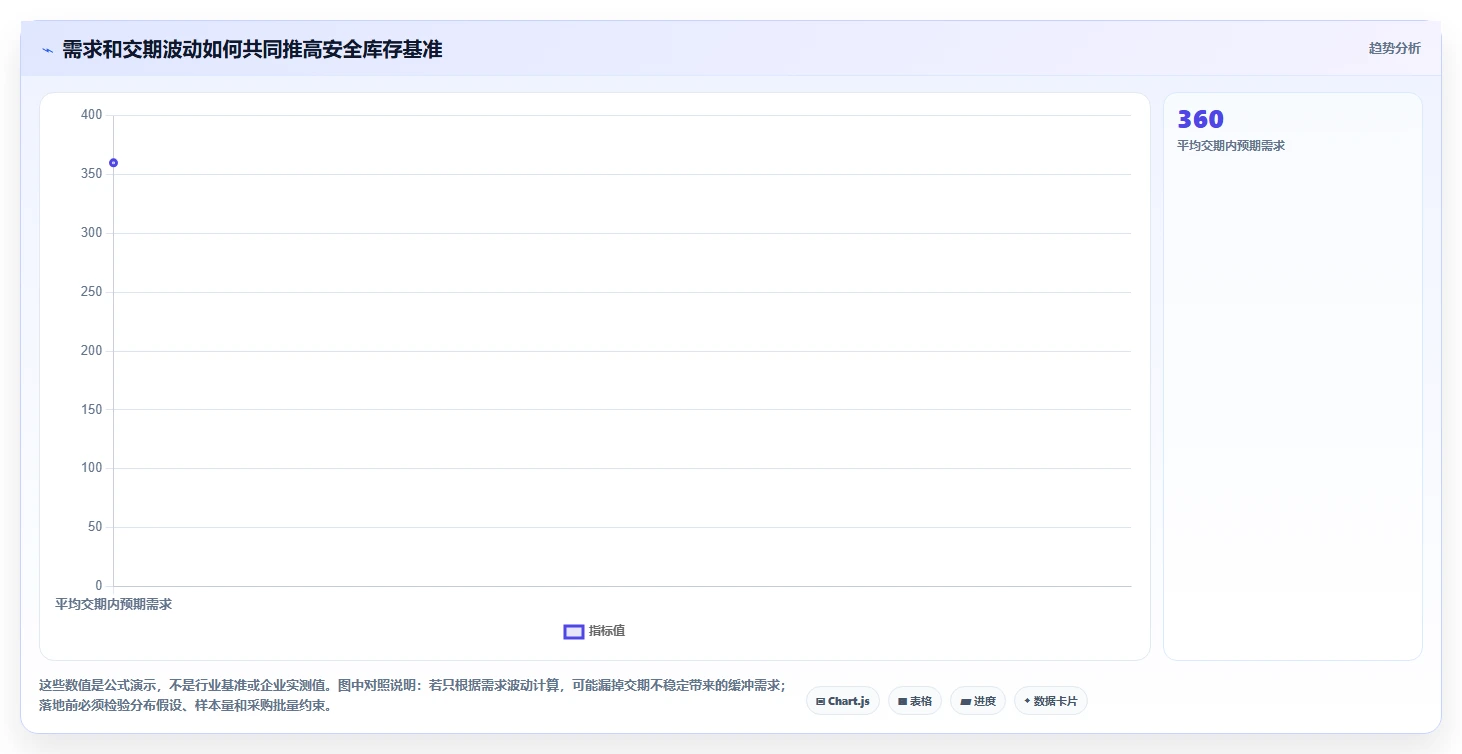Image resolution: width=1462 pixels, height=754 pixels.
Task: Click the 趋势分析 label in header
Action: (1394, 49)
